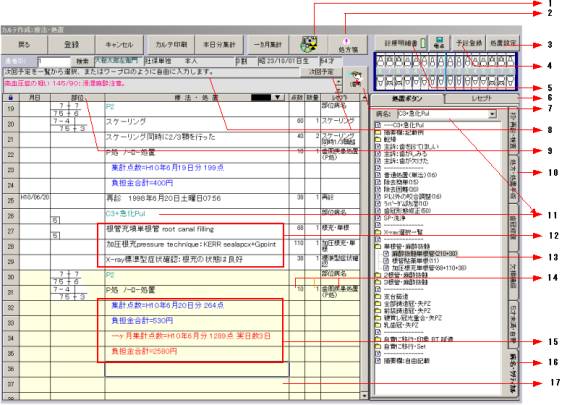Collapse the 単根管・麻酔抜髄 folder
Screen dimensions: 567x405
[x=378, y=247]
